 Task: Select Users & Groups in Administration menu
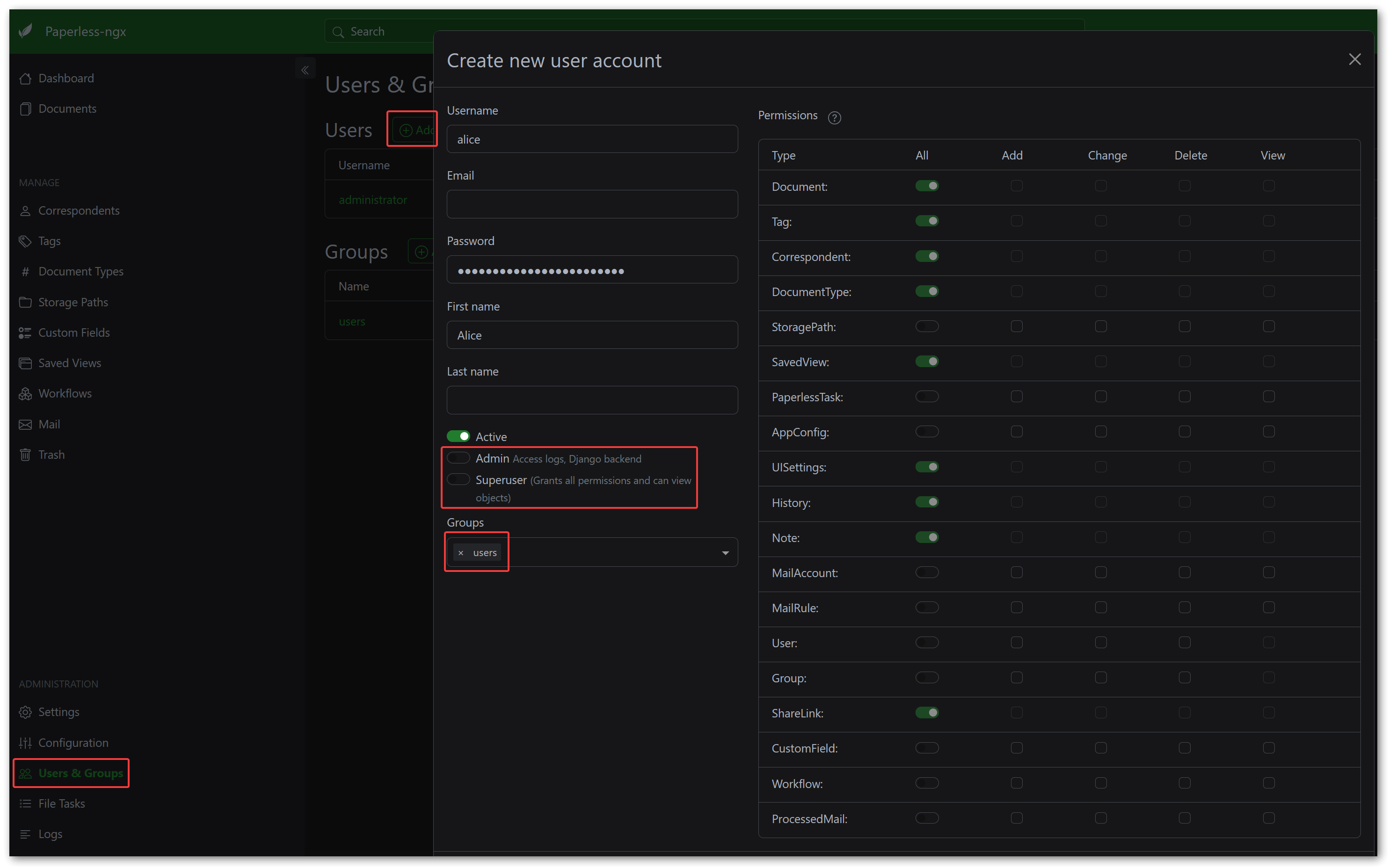coord(71,773)
